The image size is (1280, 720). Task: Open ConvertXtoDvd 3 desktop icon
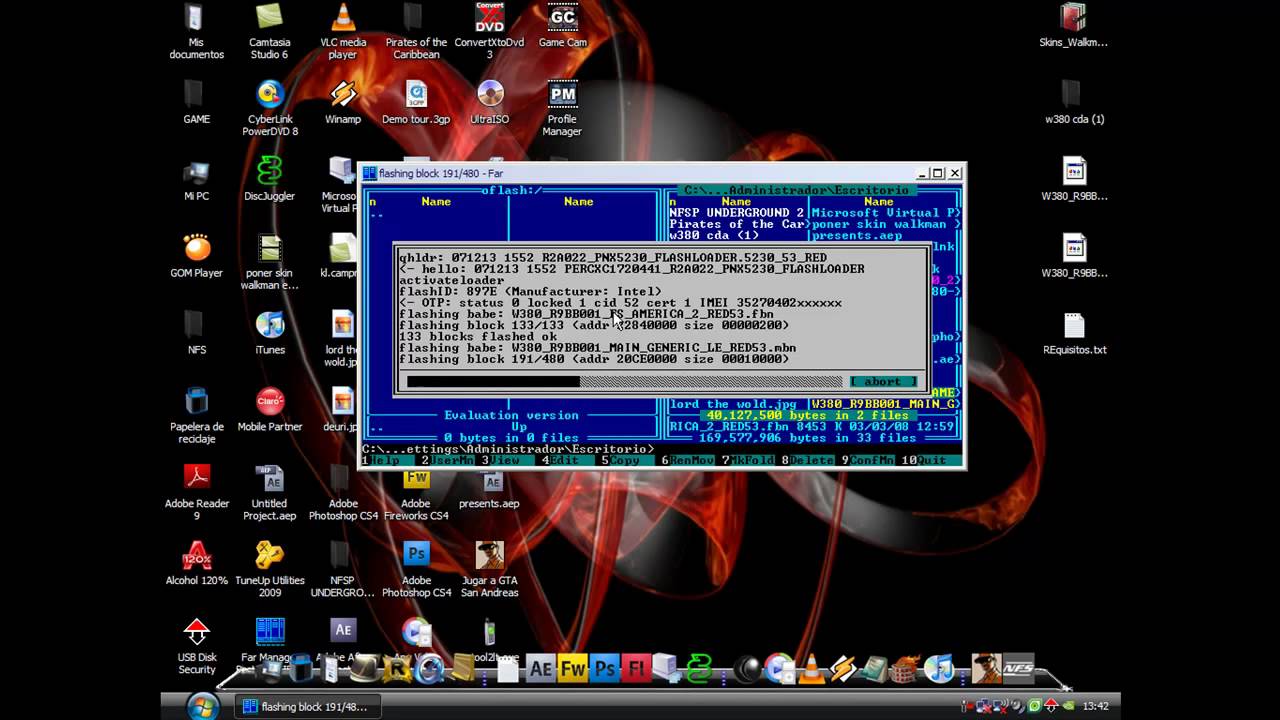[x=489, y=32]
